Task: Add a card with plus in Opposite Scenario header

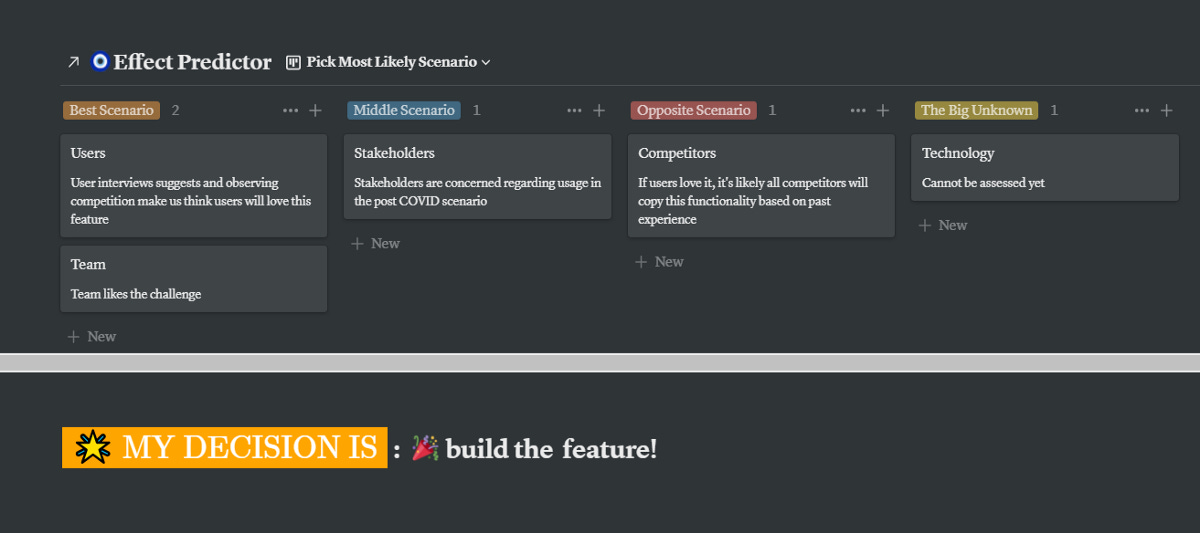Action: [883, 111]
